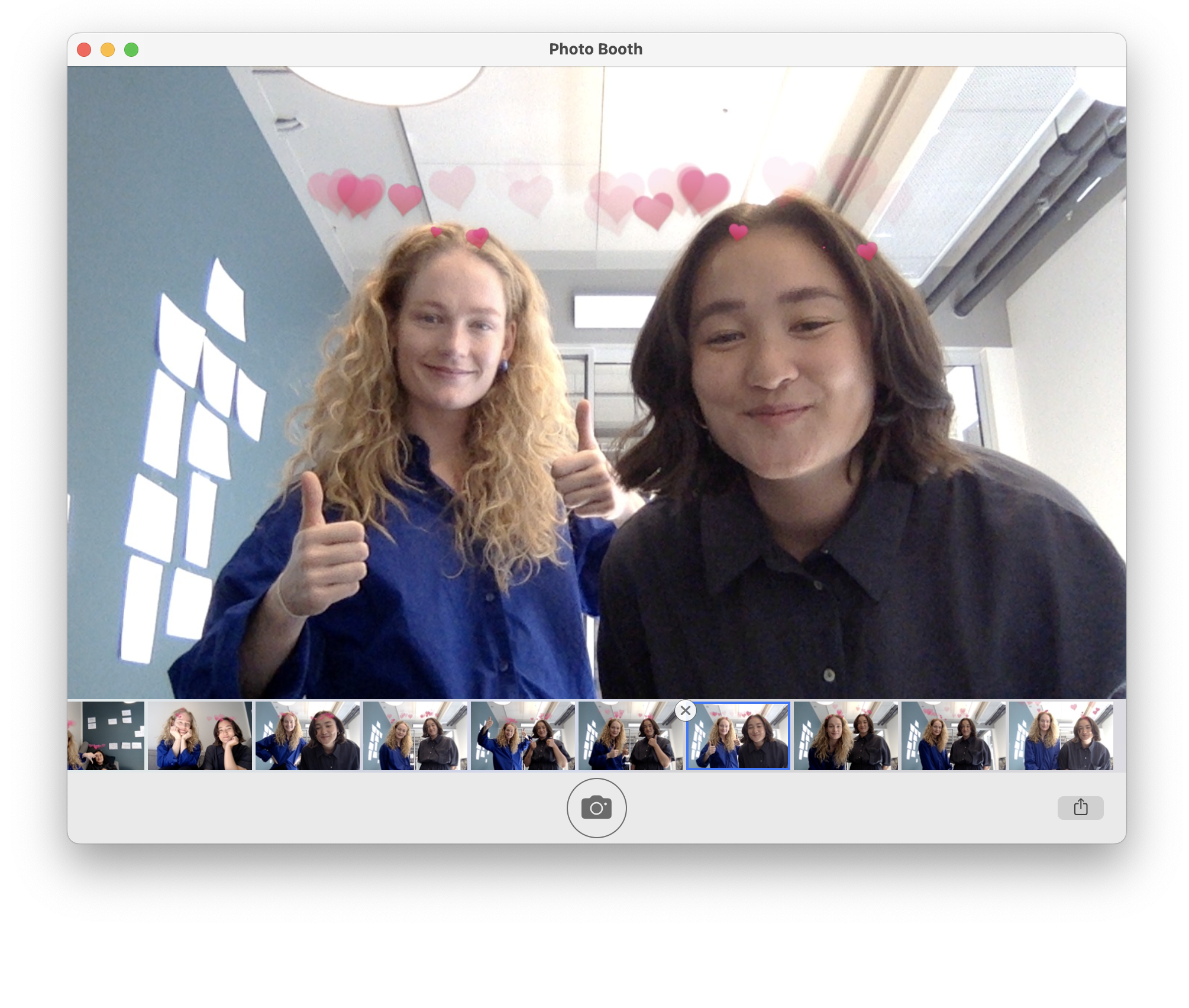
Task: Choose thumbnail with arm raised thumbs-up
Action: pos(522,736)
